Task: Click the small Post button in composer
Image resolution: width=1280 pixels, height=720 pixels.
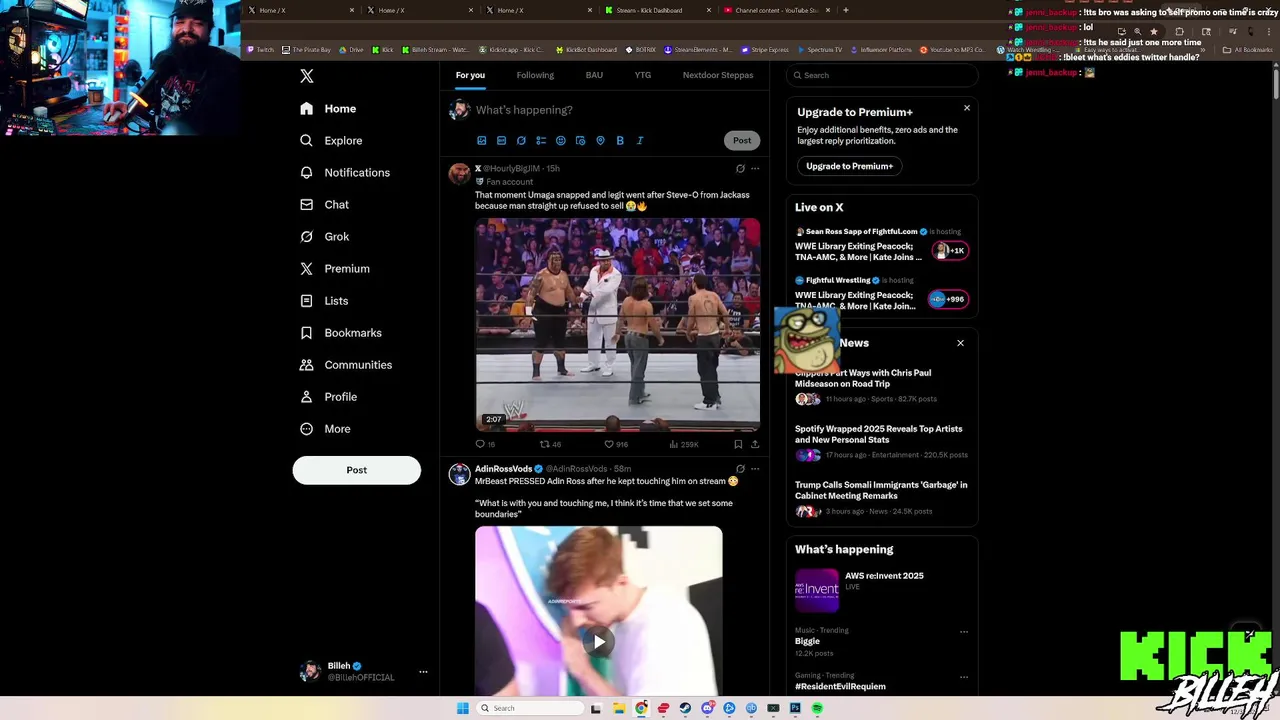Action: 742,140
